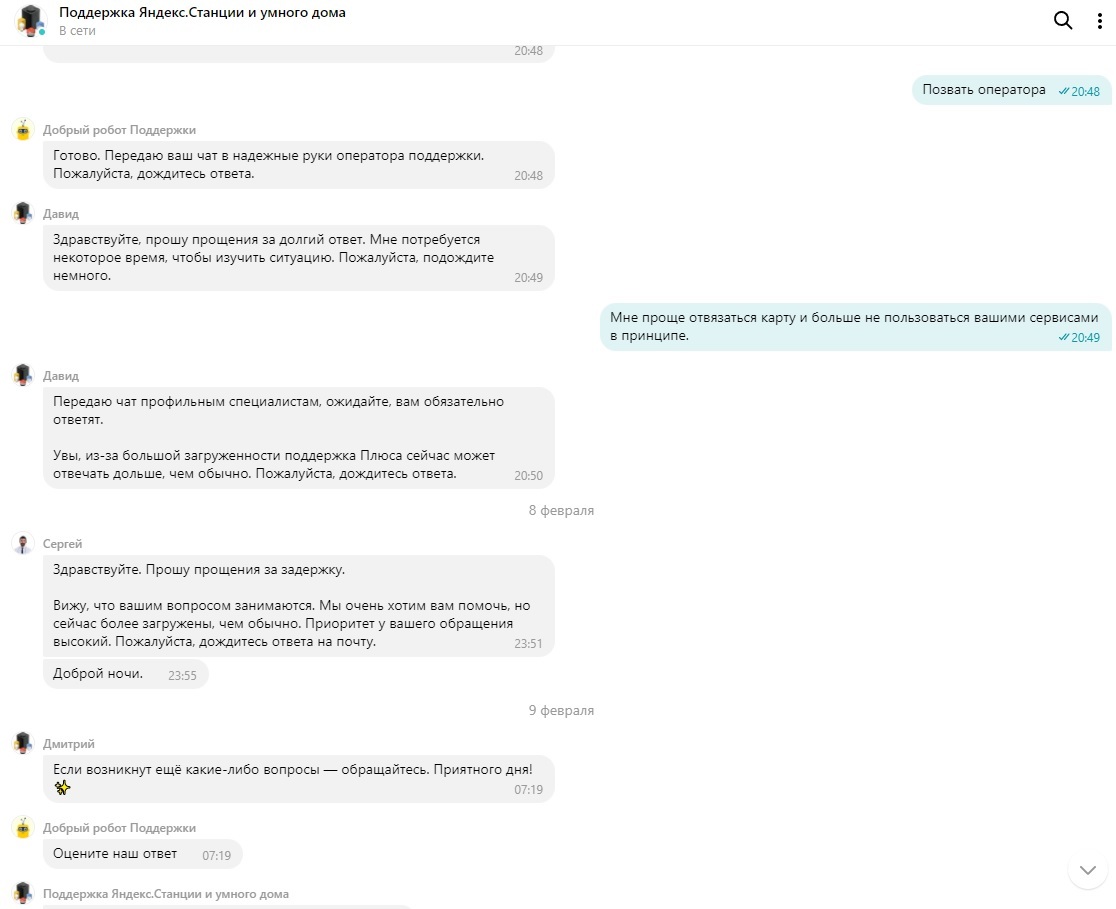1116x909 pixels.
Task: Click robot avatar beside 'Оцените наш ответ'
Action: pyautogui.click(x=23, y=828)
